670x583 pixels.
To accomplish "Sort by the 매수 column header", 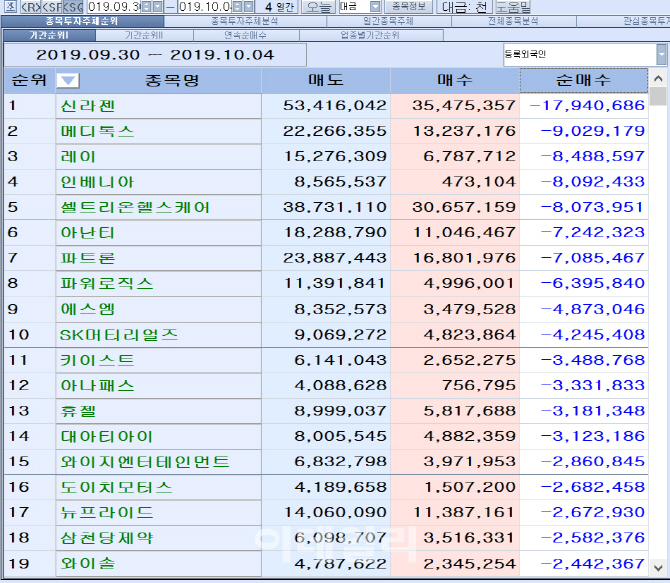I will tap(455, 80).
